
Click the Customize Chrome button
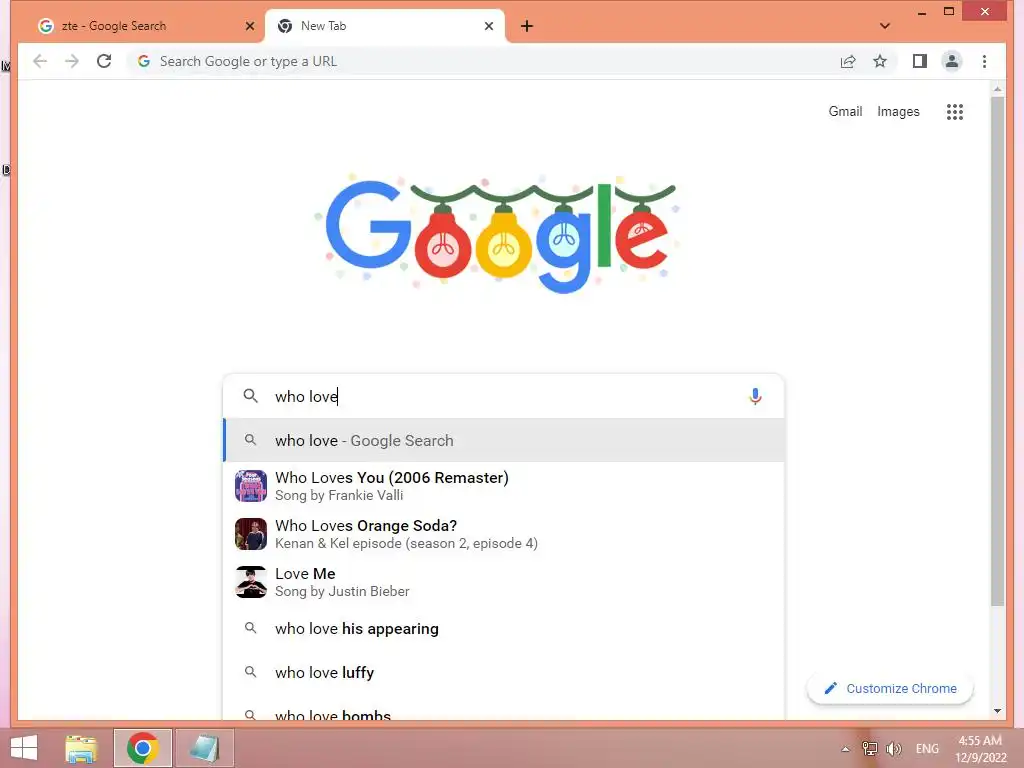click(890, 688)
